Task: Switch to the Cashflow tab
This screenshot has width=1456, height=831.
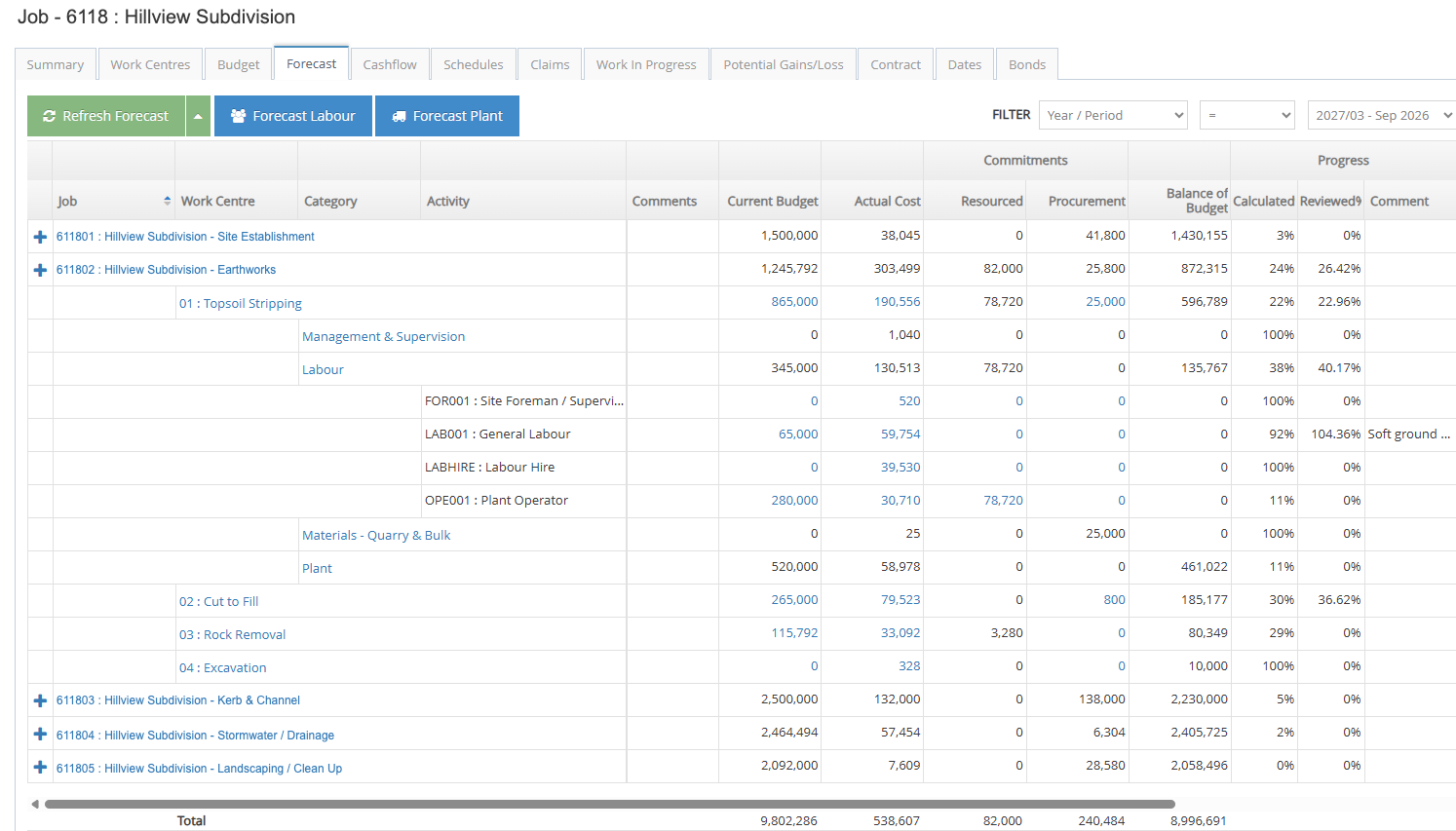Action: 390,64
